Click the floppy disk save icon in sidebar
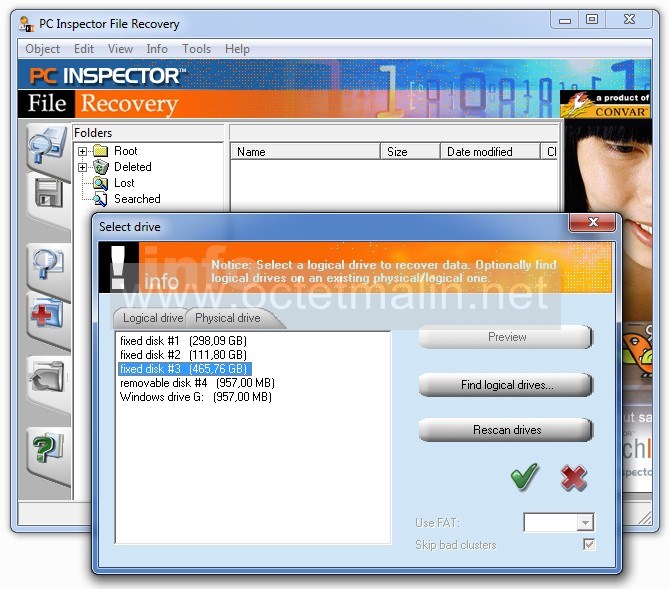Screen dimensions: 669x589 pos(49,193)
